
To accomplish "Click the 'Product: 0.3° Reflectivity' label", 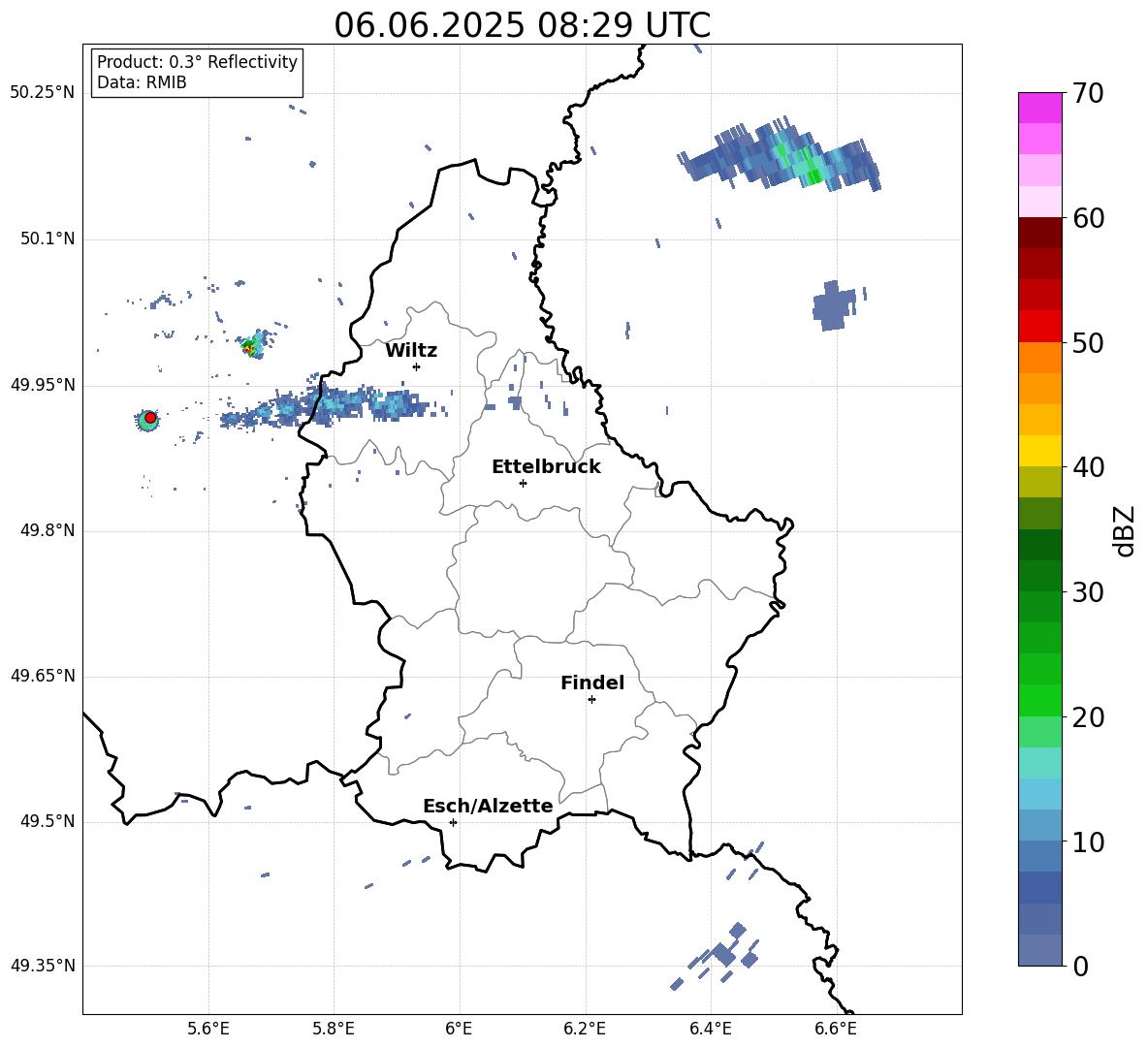I will tap(197, 62).
